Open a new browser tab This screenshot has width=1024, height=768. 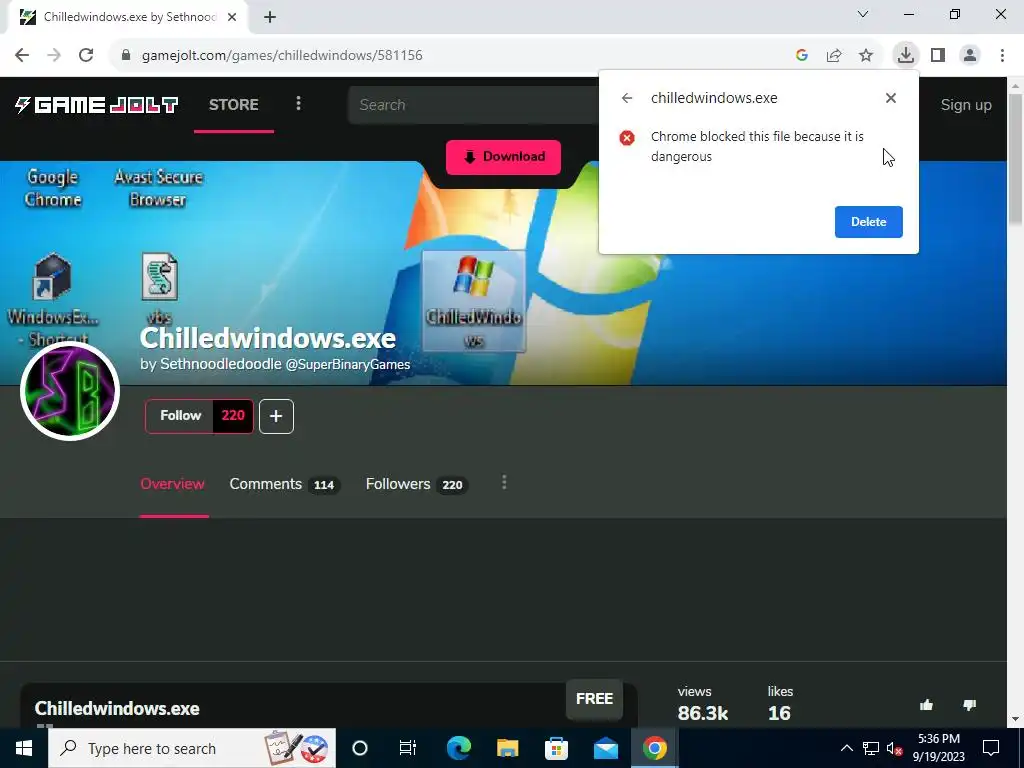[x=270, y=18]
